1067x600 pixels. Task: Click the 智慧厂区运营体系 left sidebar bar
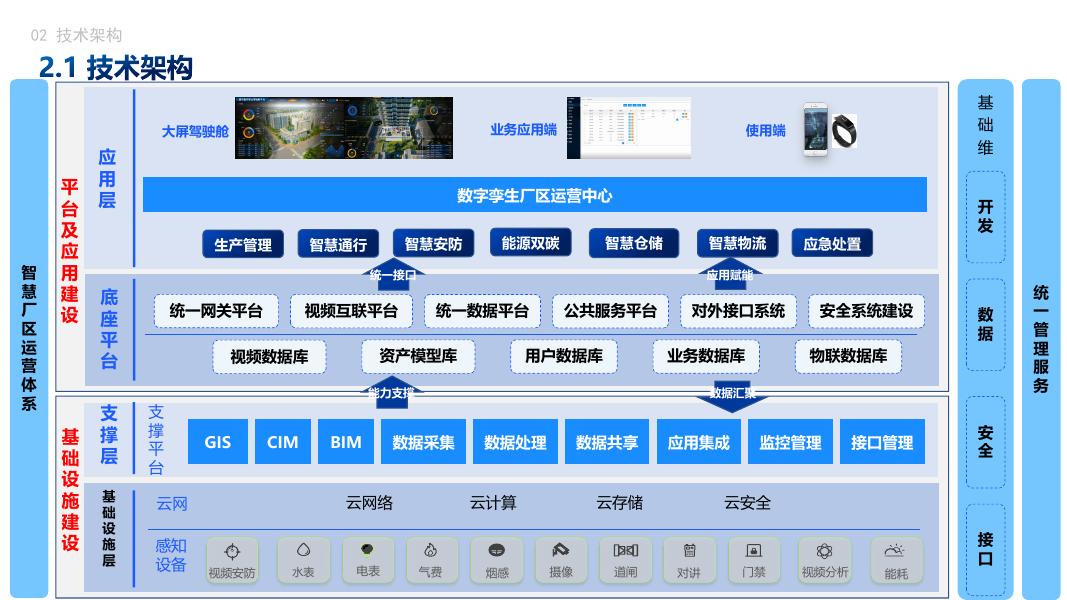pyautogui.click(x=29, y=339)
